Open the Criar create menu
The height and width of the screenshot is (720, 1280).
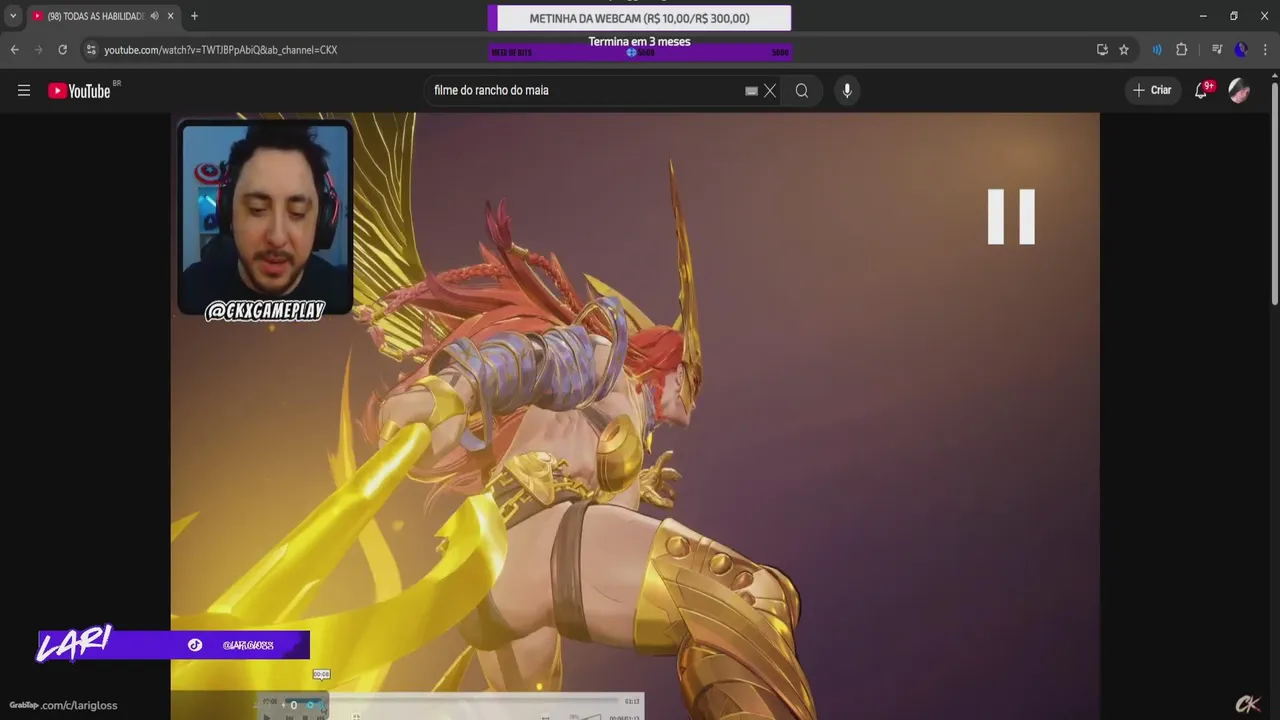click(1152, 90)
